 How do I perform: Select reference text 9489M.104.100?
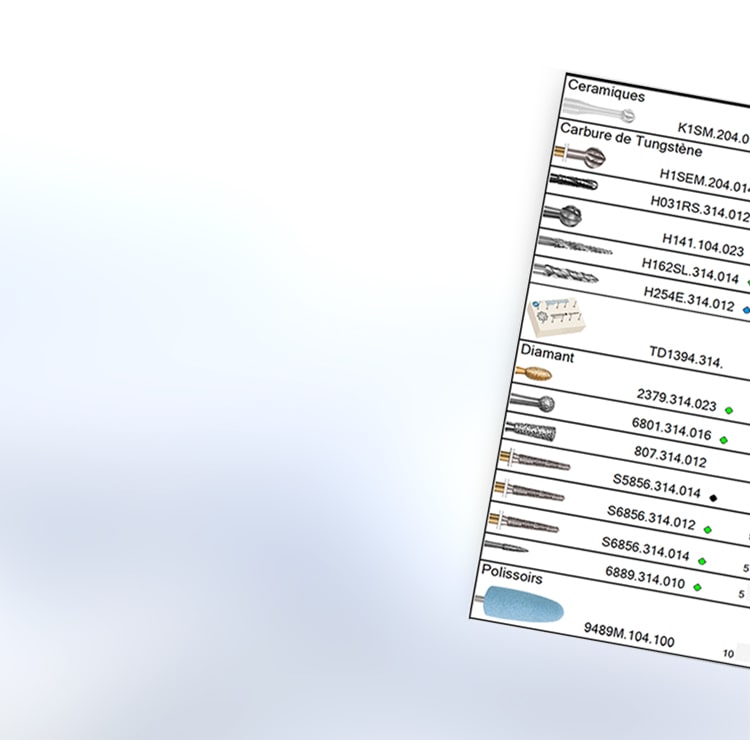[x=629, y=635]
